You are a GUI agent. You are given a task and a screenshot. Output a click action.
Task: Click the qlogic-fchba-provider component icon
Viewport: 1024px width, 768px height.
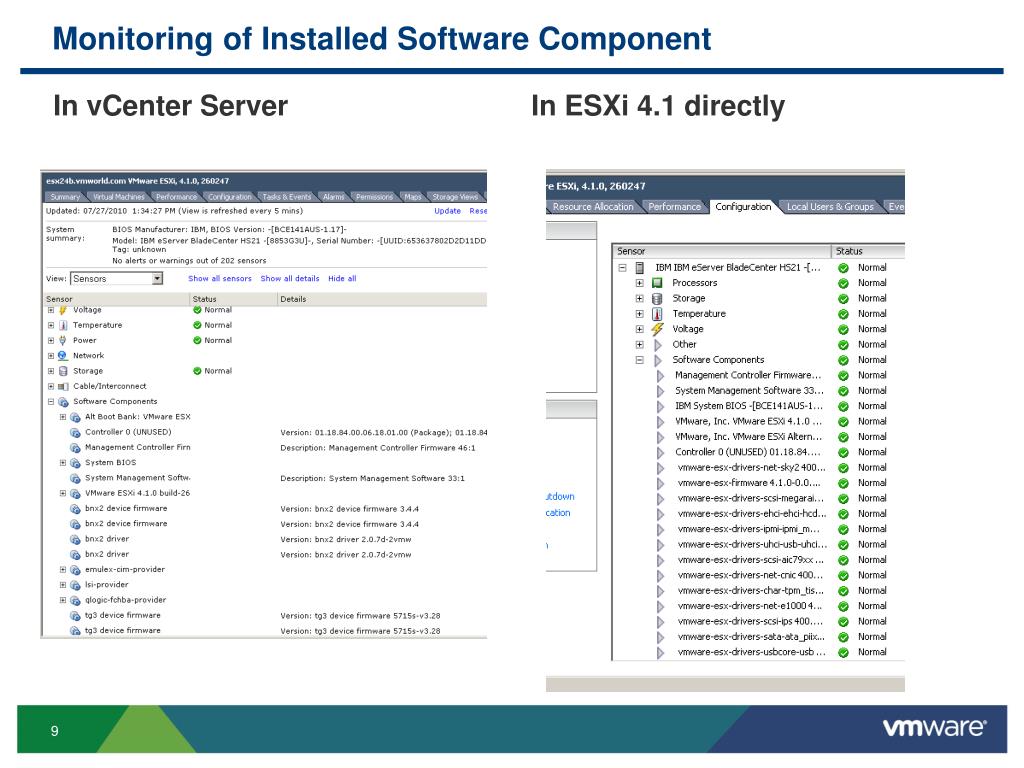pyautogui.click(x=75, y=600)
